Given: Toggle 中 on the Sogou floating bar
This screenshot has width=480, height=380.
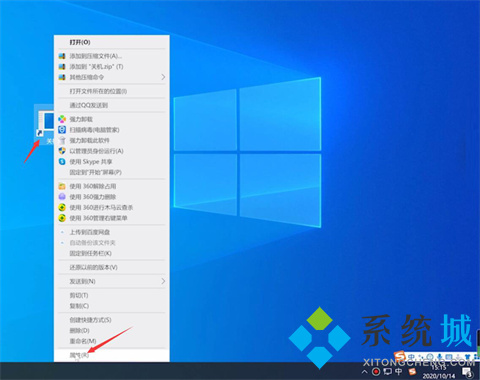Looking at the screenshot, I should (x=411, y=357).
